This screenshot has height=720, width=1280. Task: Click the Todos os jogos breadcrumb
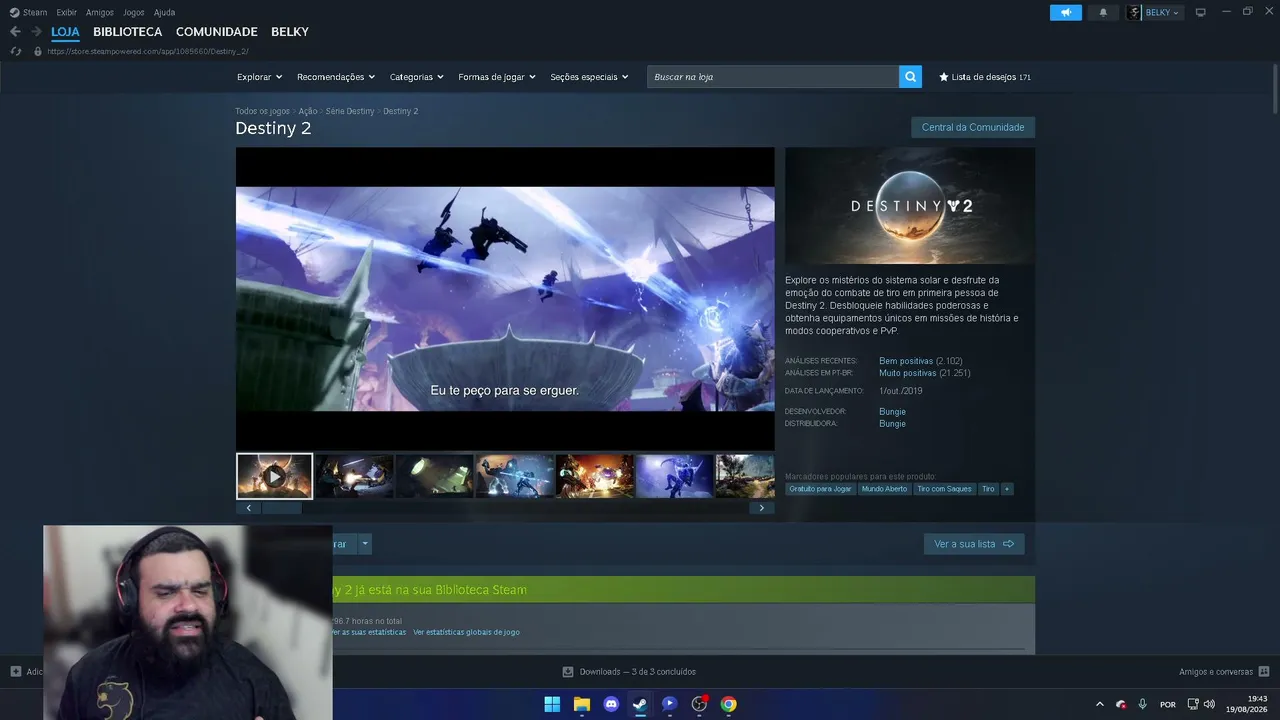coord(262,111)
